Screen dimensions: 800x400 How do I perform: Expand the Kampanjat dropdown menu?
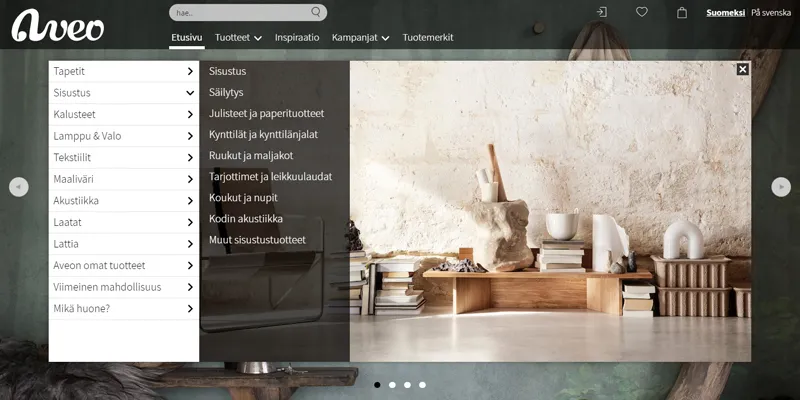click(x=360, y=37)
